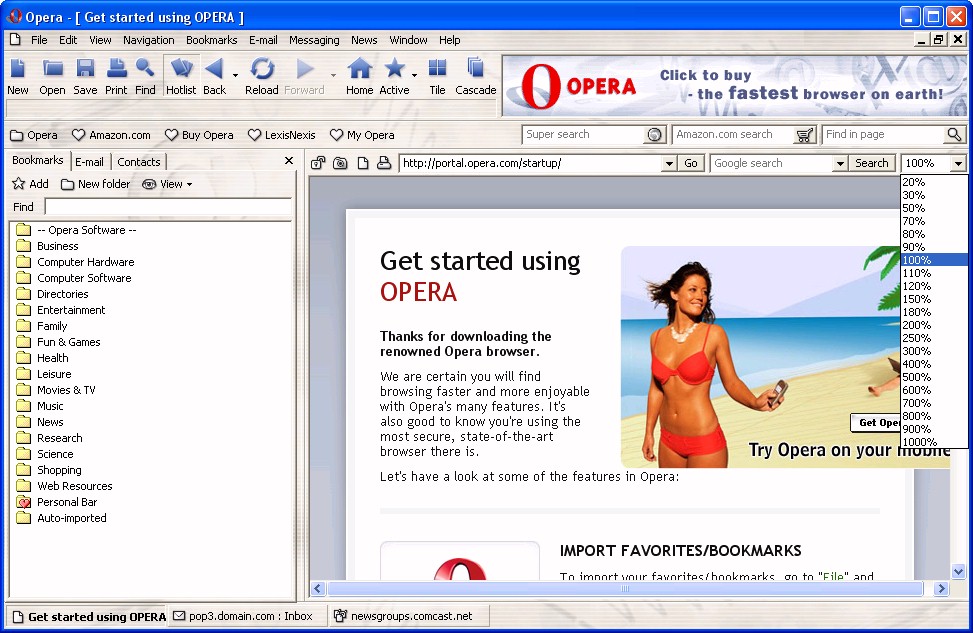Open the address bar dropdown arrow
This screenshot has height=633, width=973.
(x=669, y=164)
